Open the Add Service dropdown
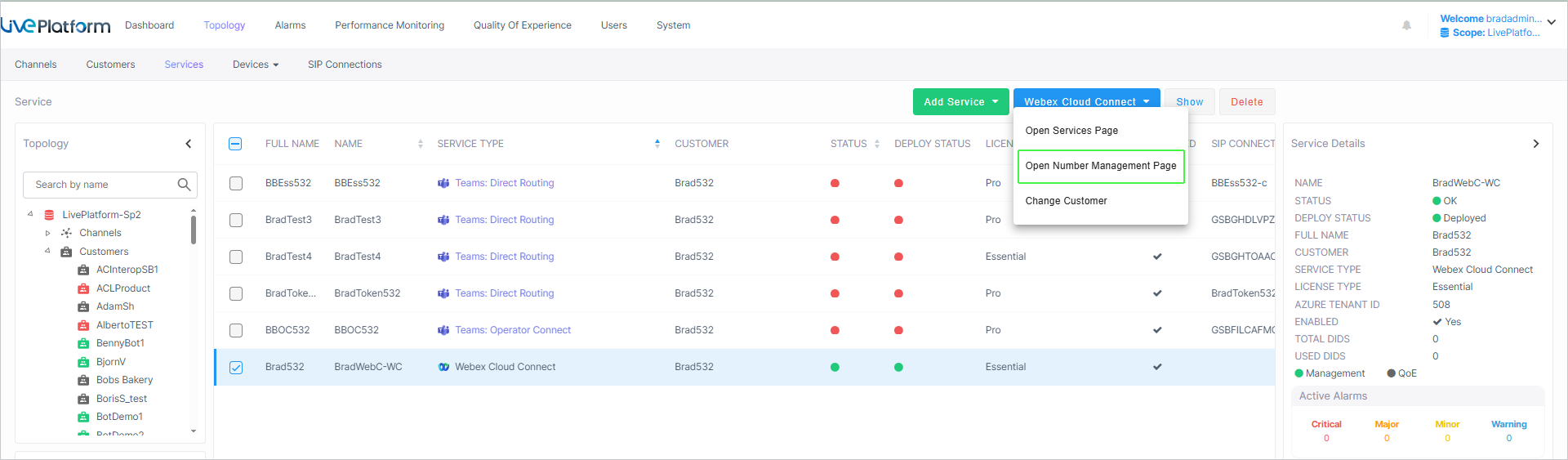 pos(960,102)
